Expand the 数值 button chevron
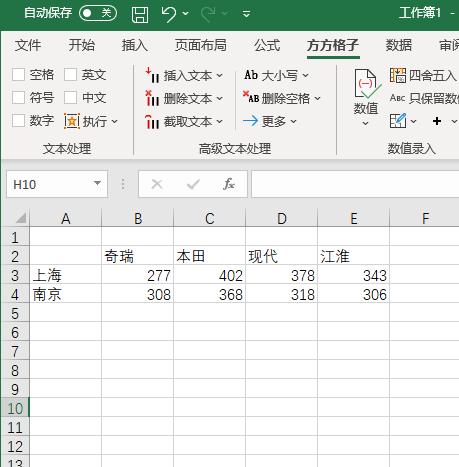Screen dimensions: 459x467 365,124
